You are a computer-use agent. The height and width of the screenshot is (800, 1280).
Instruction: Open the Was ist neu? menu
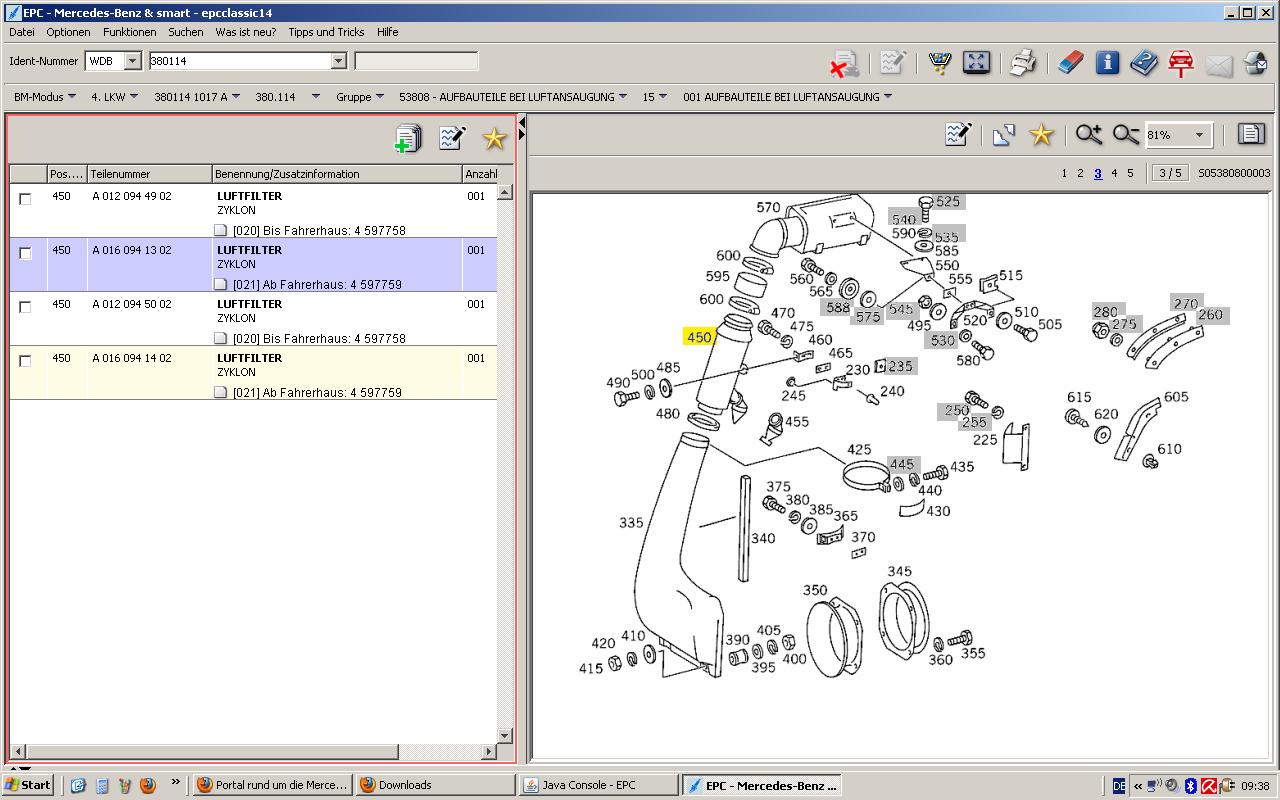click(x=246, y=32)
